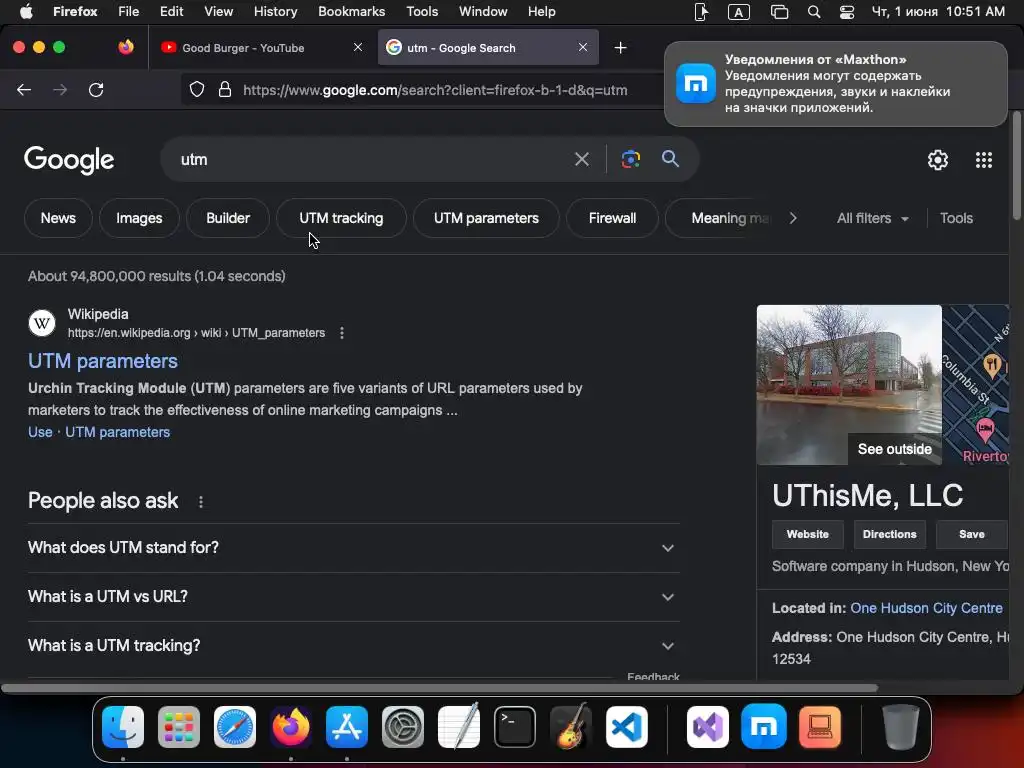Click See outside street view label
Screen dimensions: 1024x768
tap(895, 449)
